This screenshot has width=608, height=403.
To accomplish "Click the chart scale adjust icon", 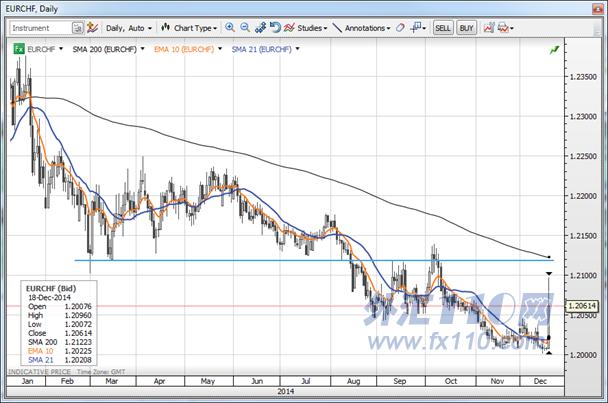I will (260, 28).
